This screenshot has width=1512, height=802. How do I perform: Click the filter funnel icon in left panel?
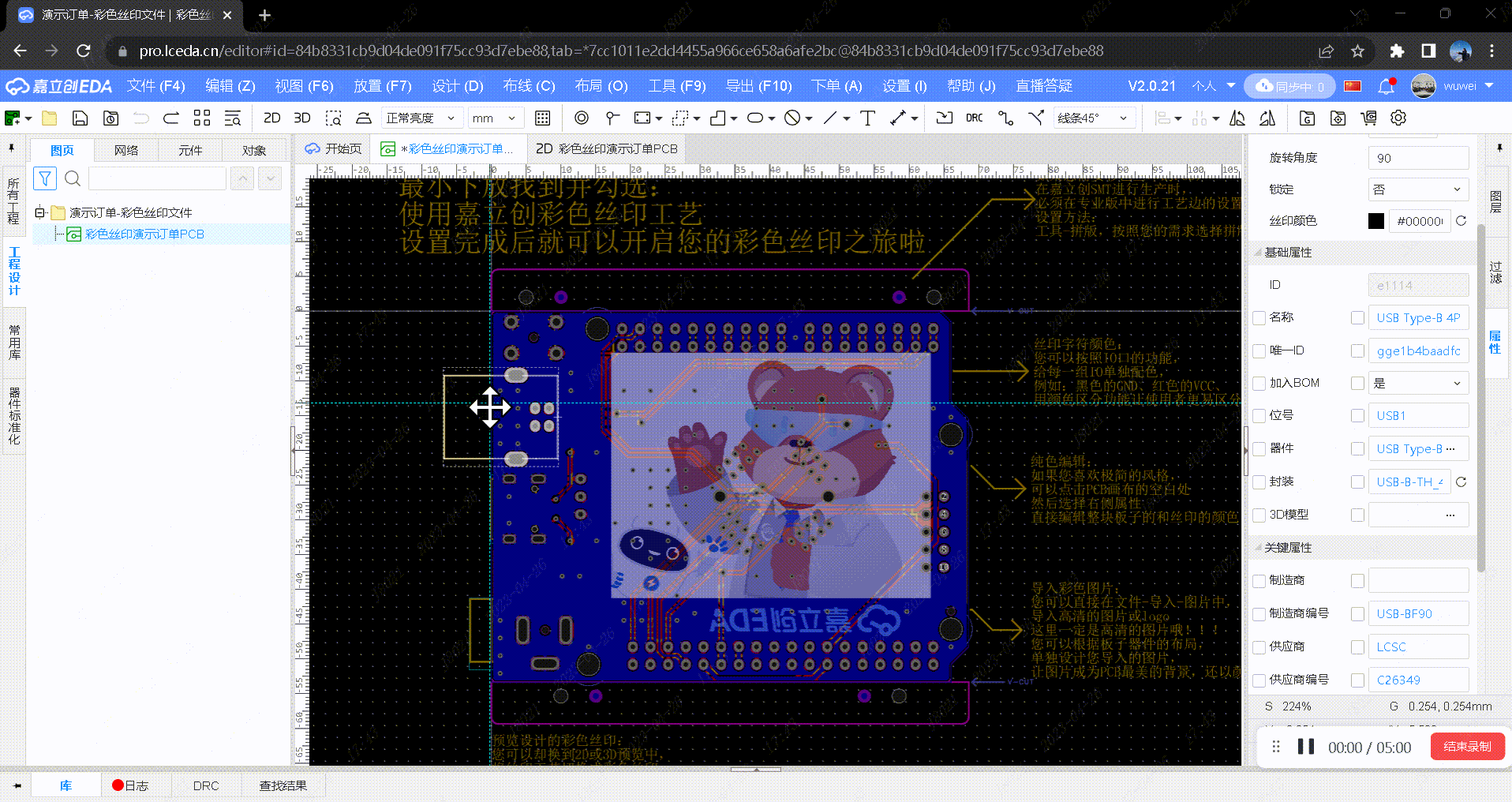pos(45,178)
